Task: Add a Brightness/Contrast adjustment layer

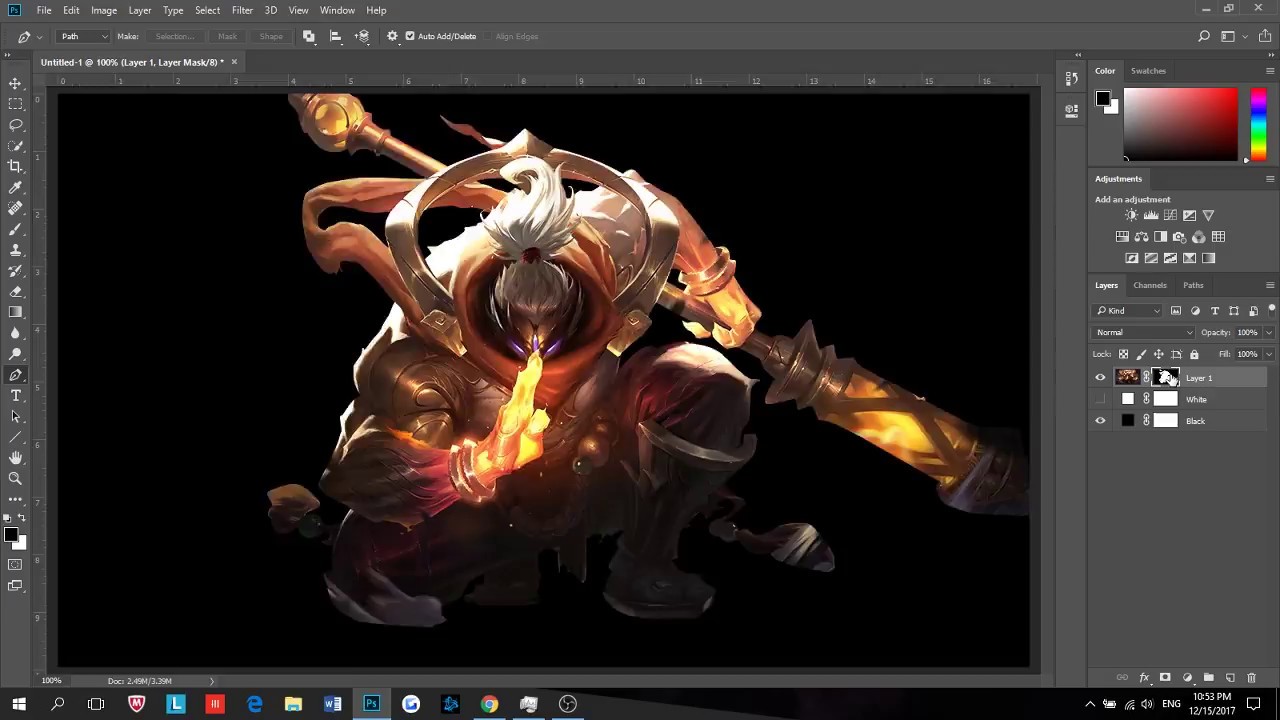Action: [x=1132, y=215]
